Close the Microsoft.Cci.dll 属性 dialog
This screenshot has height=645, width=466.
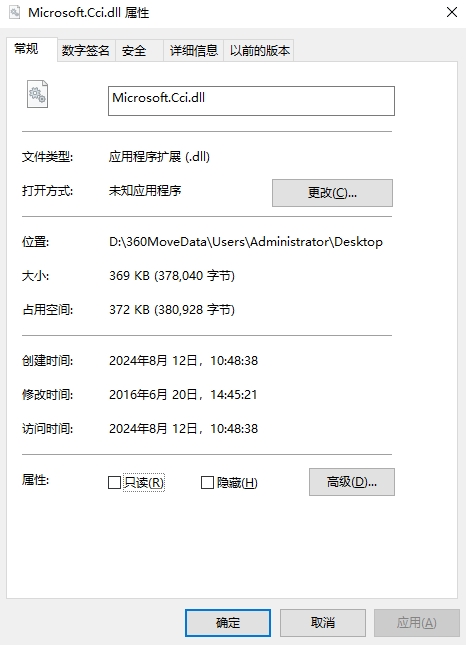coord(452,12)
